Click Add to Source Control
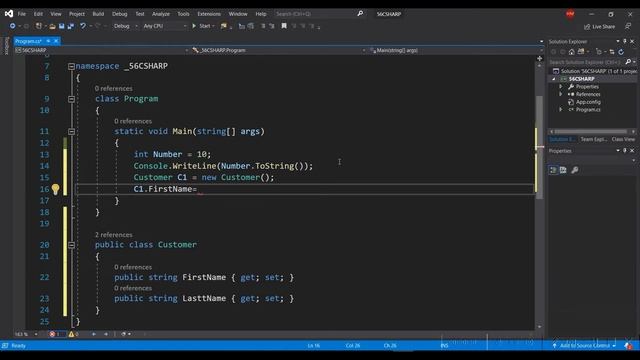 pos(585,346)
